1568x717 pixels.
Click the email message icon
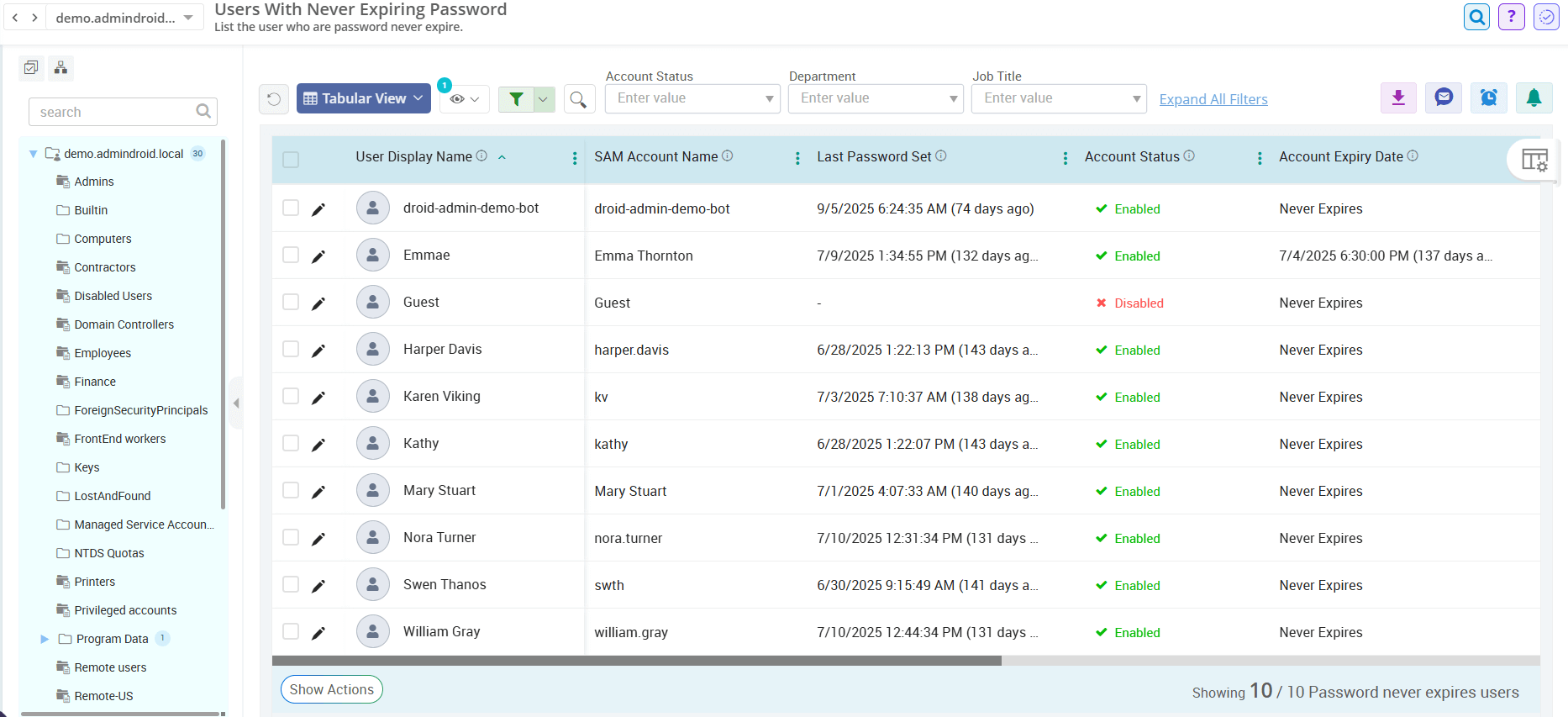click(1444, 98)
